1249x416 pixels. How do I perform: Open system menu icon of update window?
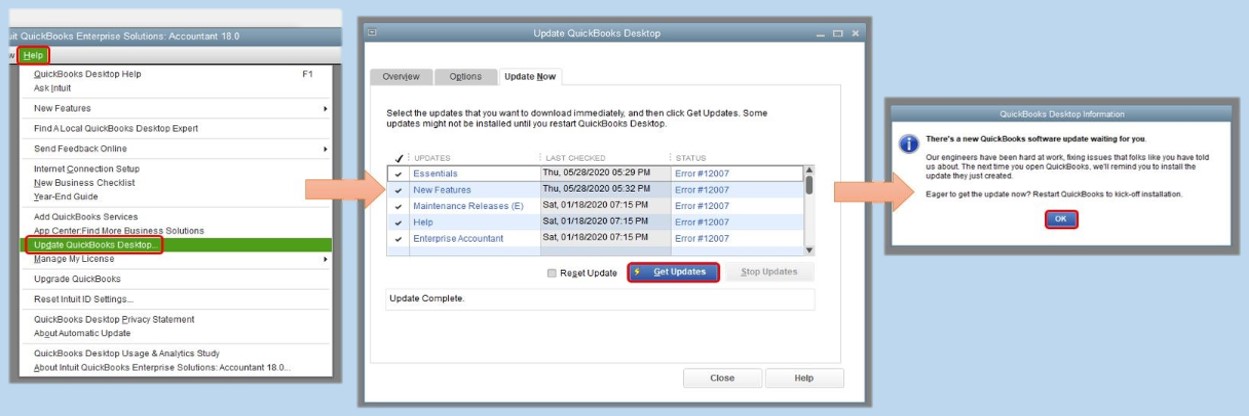pos(372,33)
